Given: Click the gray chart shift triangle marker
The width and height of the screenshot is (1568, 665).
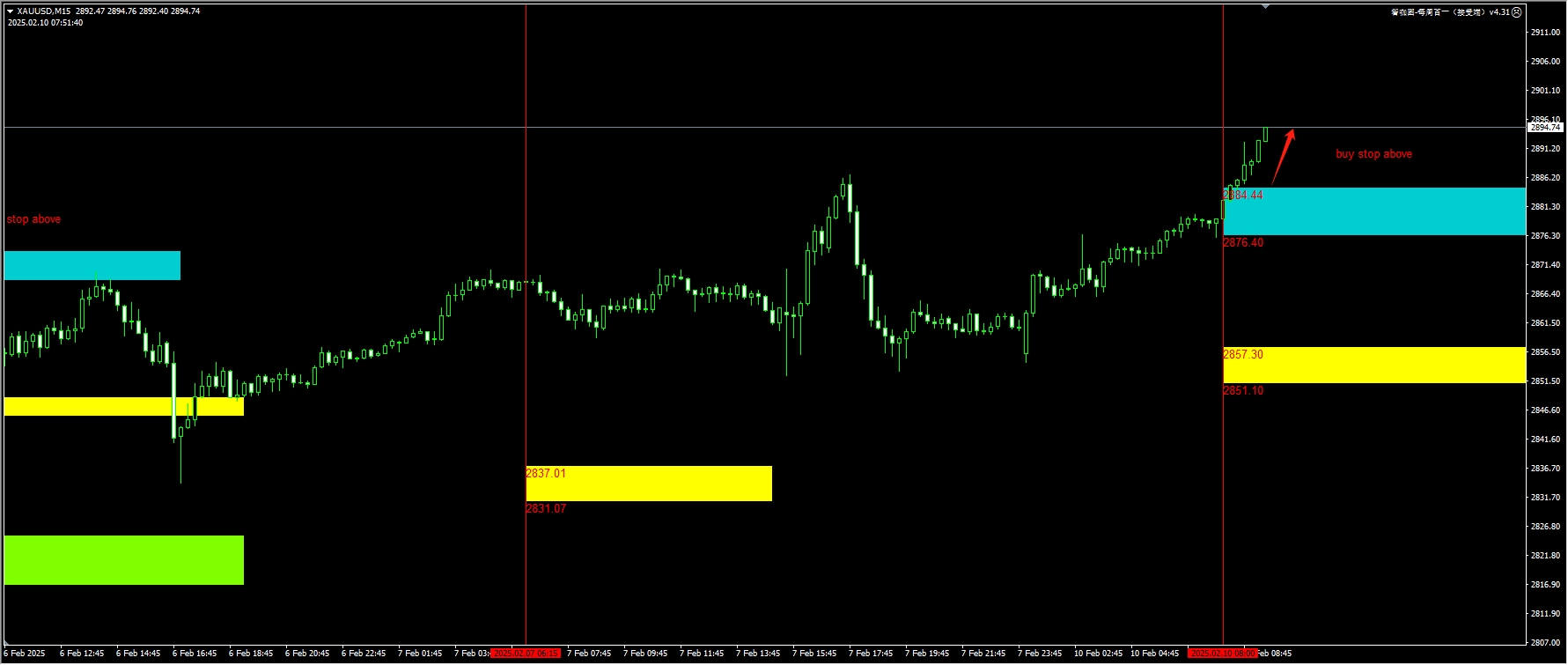Looking at the screenshot, I should tap(1265, 7).
